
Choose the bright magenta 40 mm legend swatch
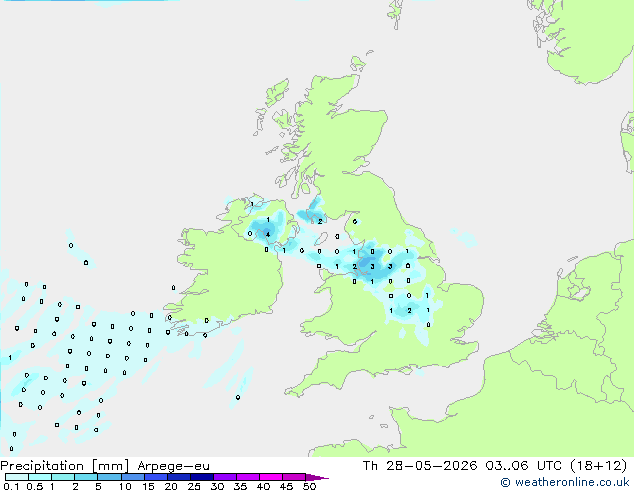click(271, 477)
